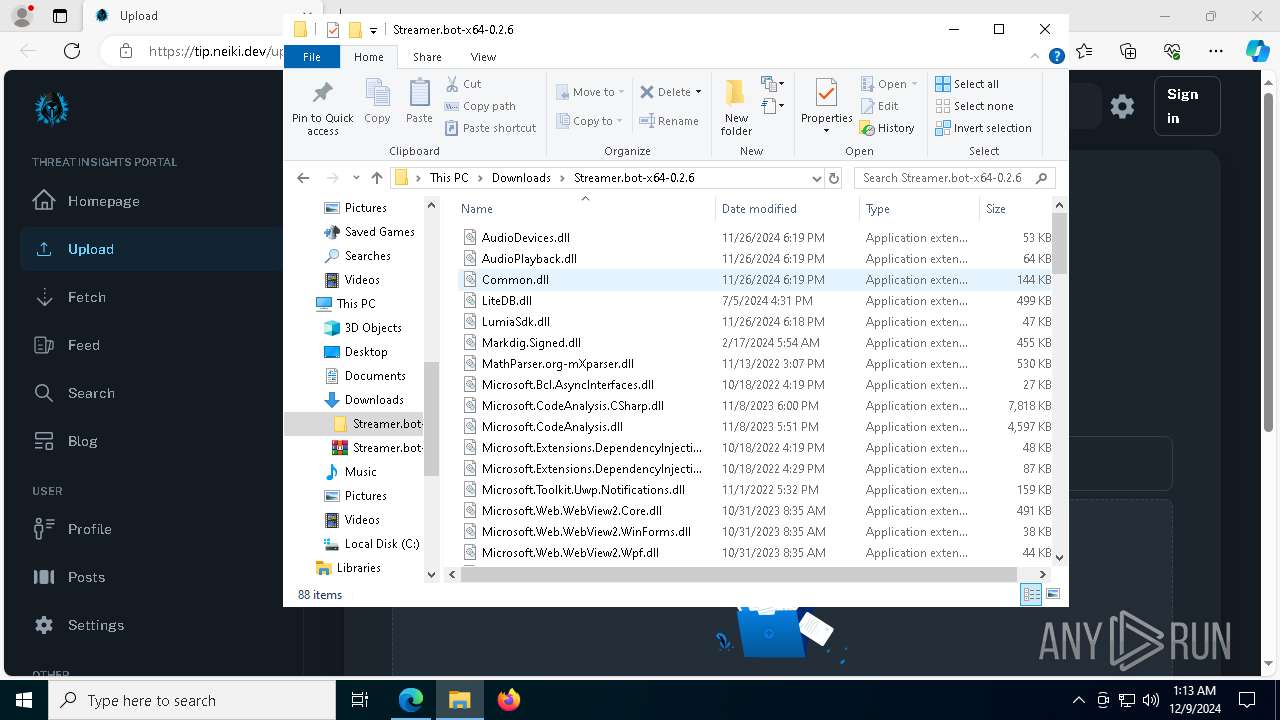Click the Search Streamer.bot folder field
Viewport: 1280px width, 720px height.
pyautogui.click(x=953, y=178)
